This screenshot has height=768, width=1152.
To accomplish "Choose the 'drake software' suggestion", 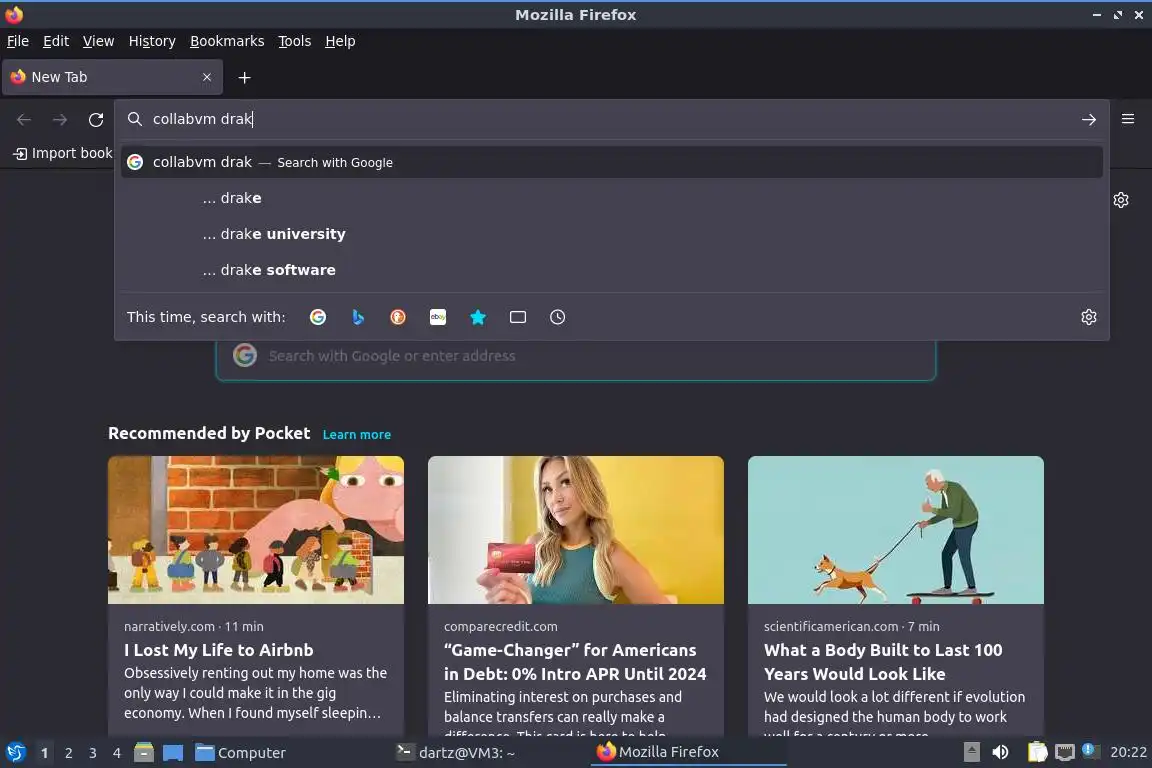I will (611, 270).
